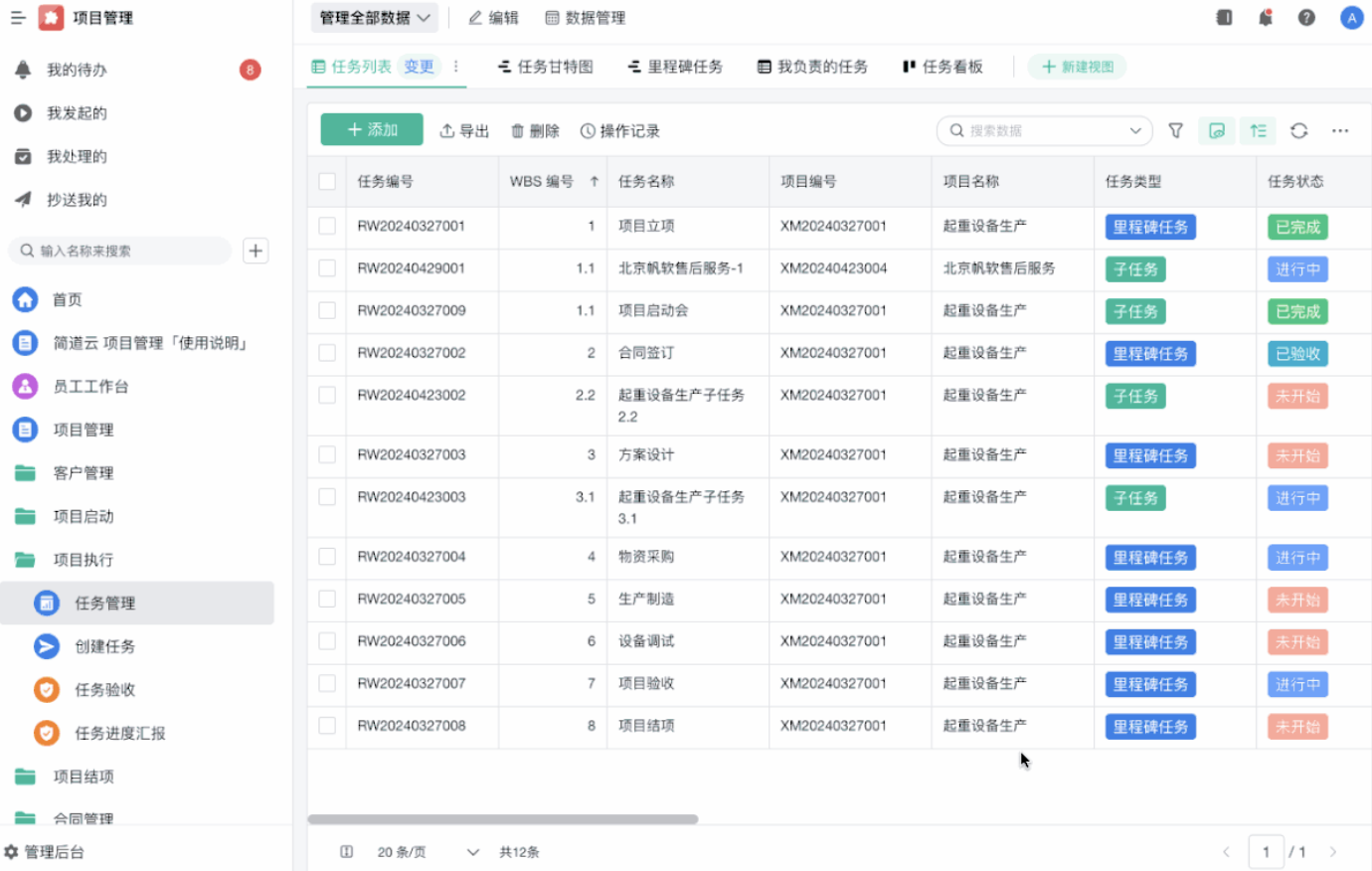Click 新建视图 to create a view
Image resolution: width=1372 pixels, height=871 pixels.
pyautogui.click(x=1077, y=67)
